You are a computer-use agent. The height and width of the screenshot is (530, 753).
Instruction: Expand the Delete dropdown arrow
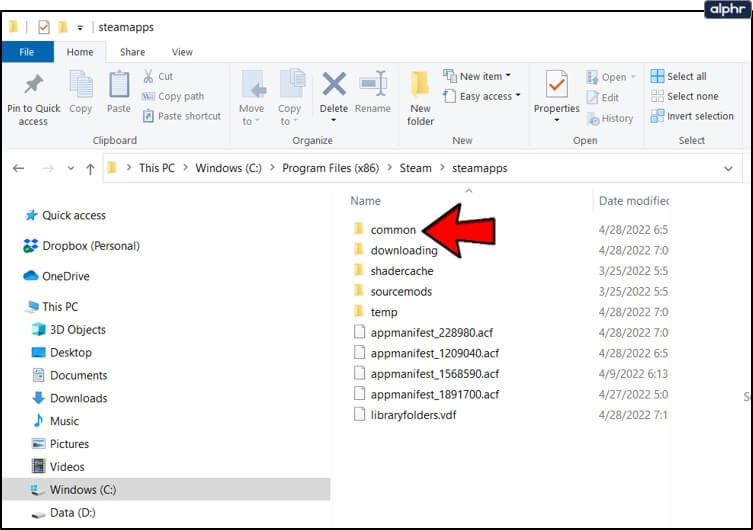coord(334,120)
